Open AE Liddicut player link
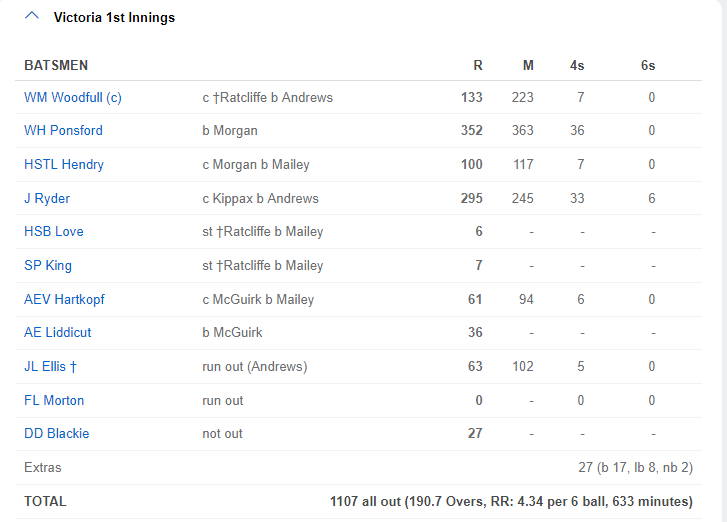This screenshot has width=727, height=522. pyautogui.click(x=57, y=332)
